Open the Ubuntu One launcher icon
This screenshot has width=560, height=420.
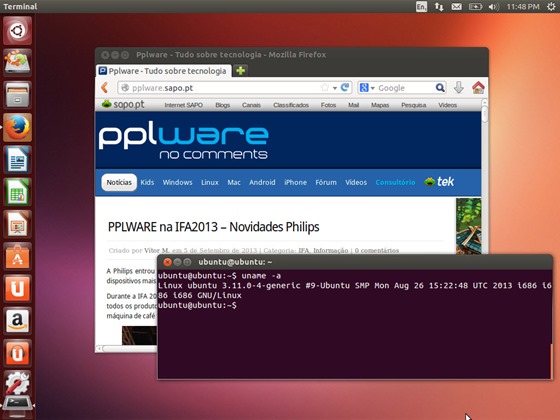pos(18,289)
